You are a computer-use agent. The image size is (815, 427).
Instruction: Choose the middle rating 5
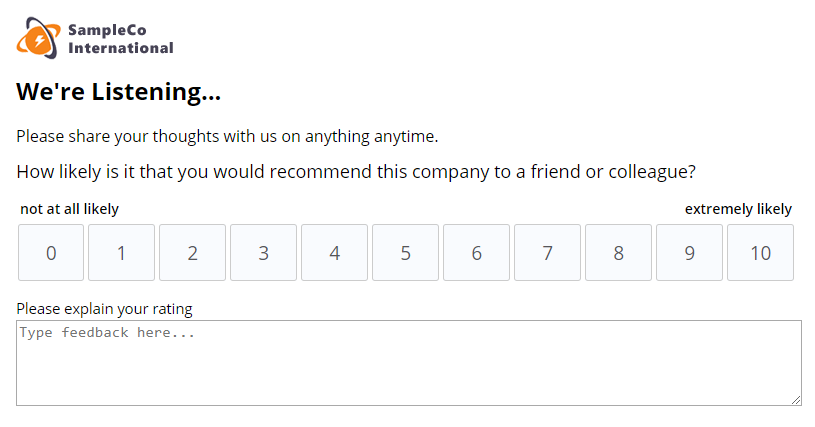pyautogui.click(x=406, y=253)
